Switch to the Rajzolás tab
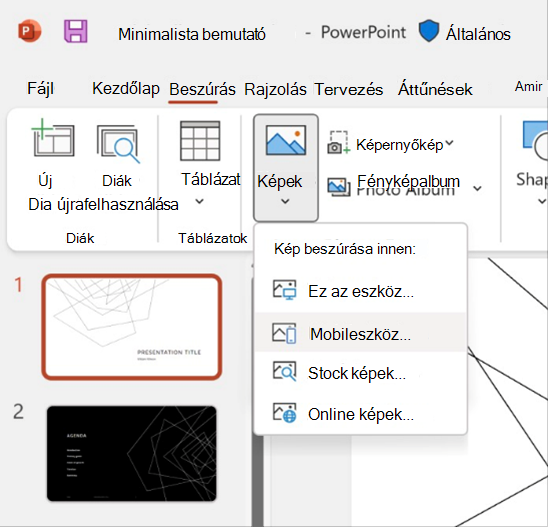This screenshot has height=527, width=548. 275,89
